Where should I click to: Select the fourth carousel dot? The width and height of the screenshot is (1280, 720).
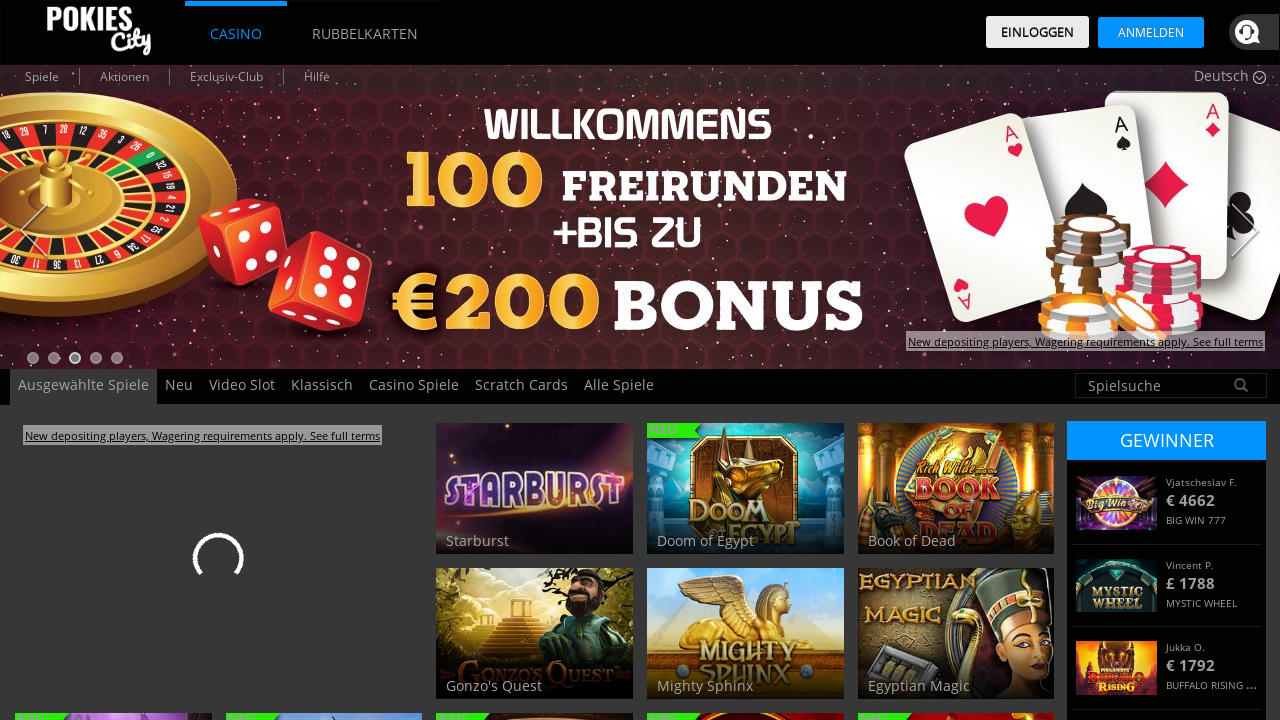(96, 358)
